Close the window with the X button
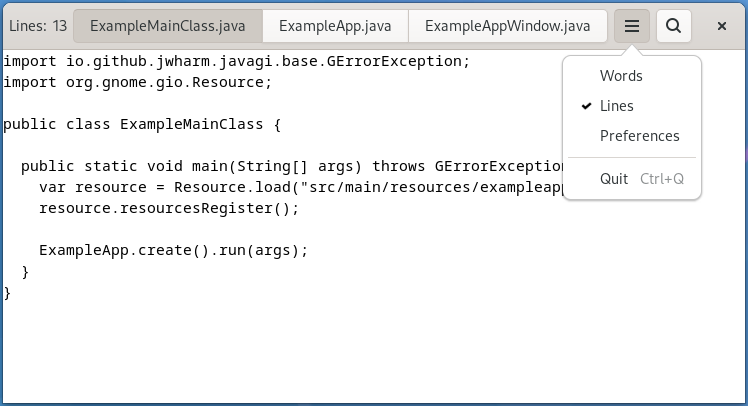Screen dimensions: 748x406 coord(722,26)
